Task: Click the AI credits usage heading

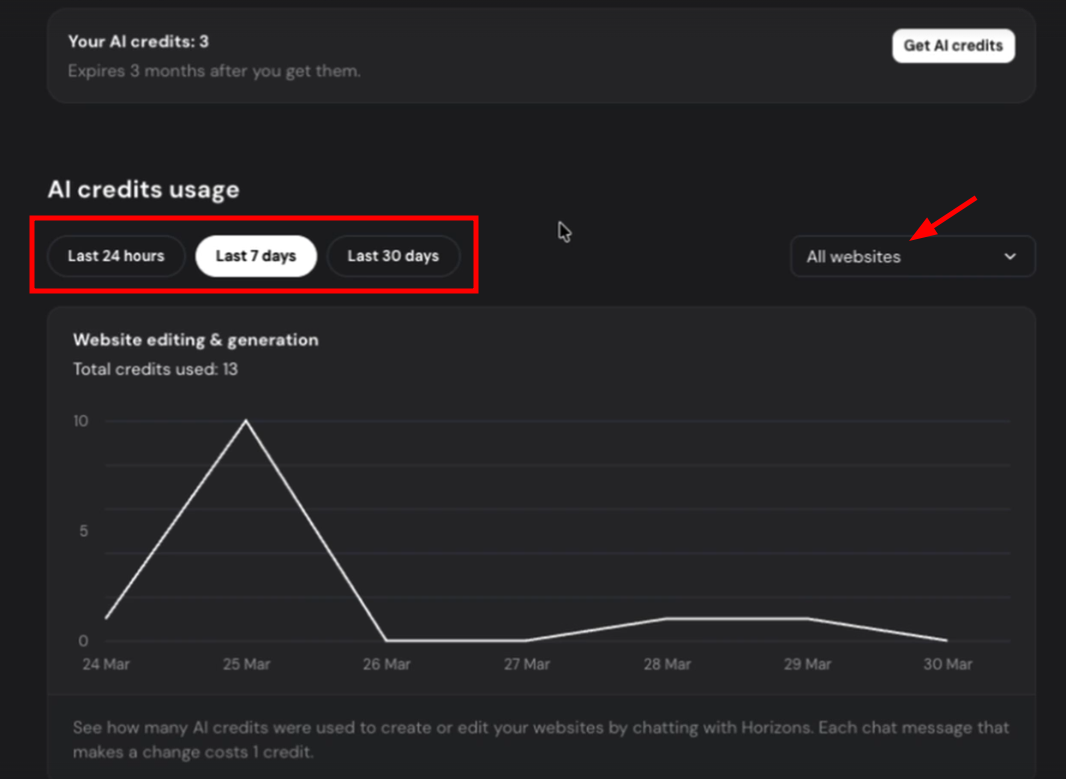Action: pyautogui.click(x=143, y=190)
